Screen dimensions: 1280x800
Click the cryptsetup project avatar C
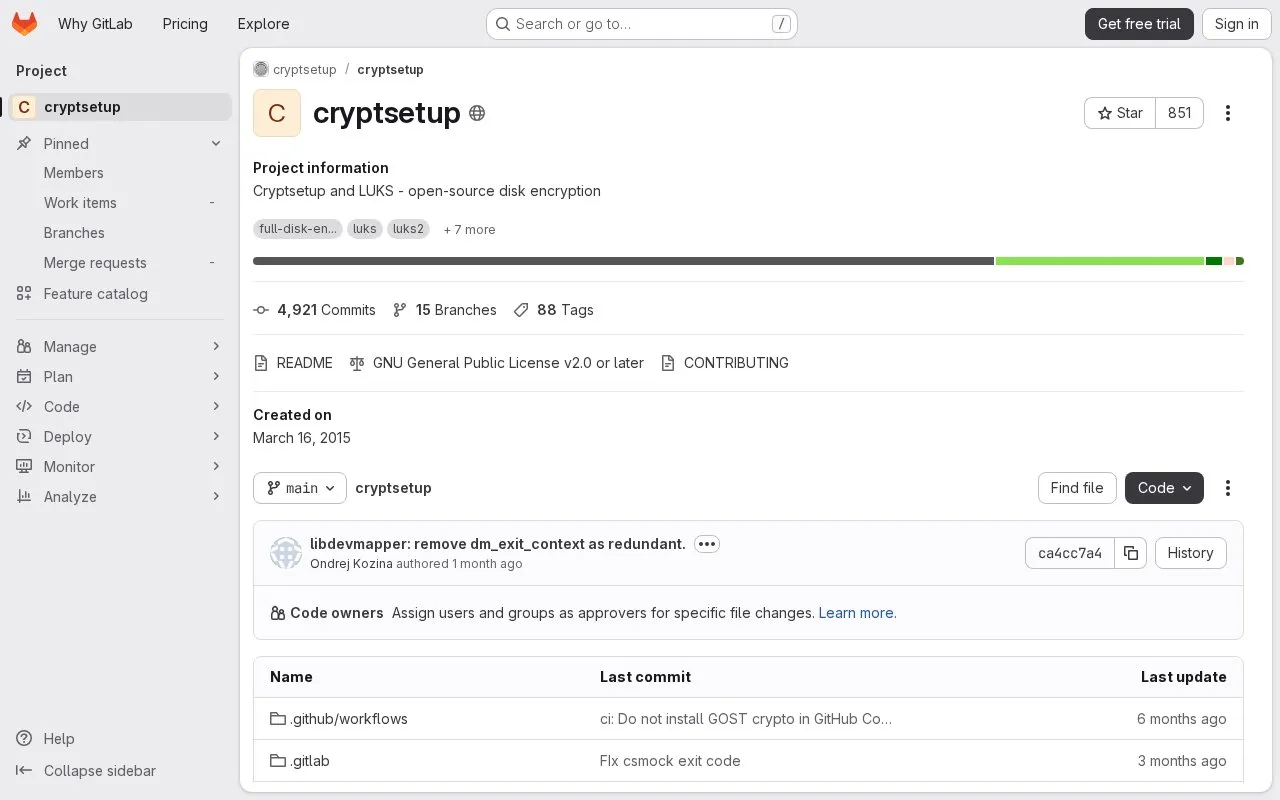(277, 113)
